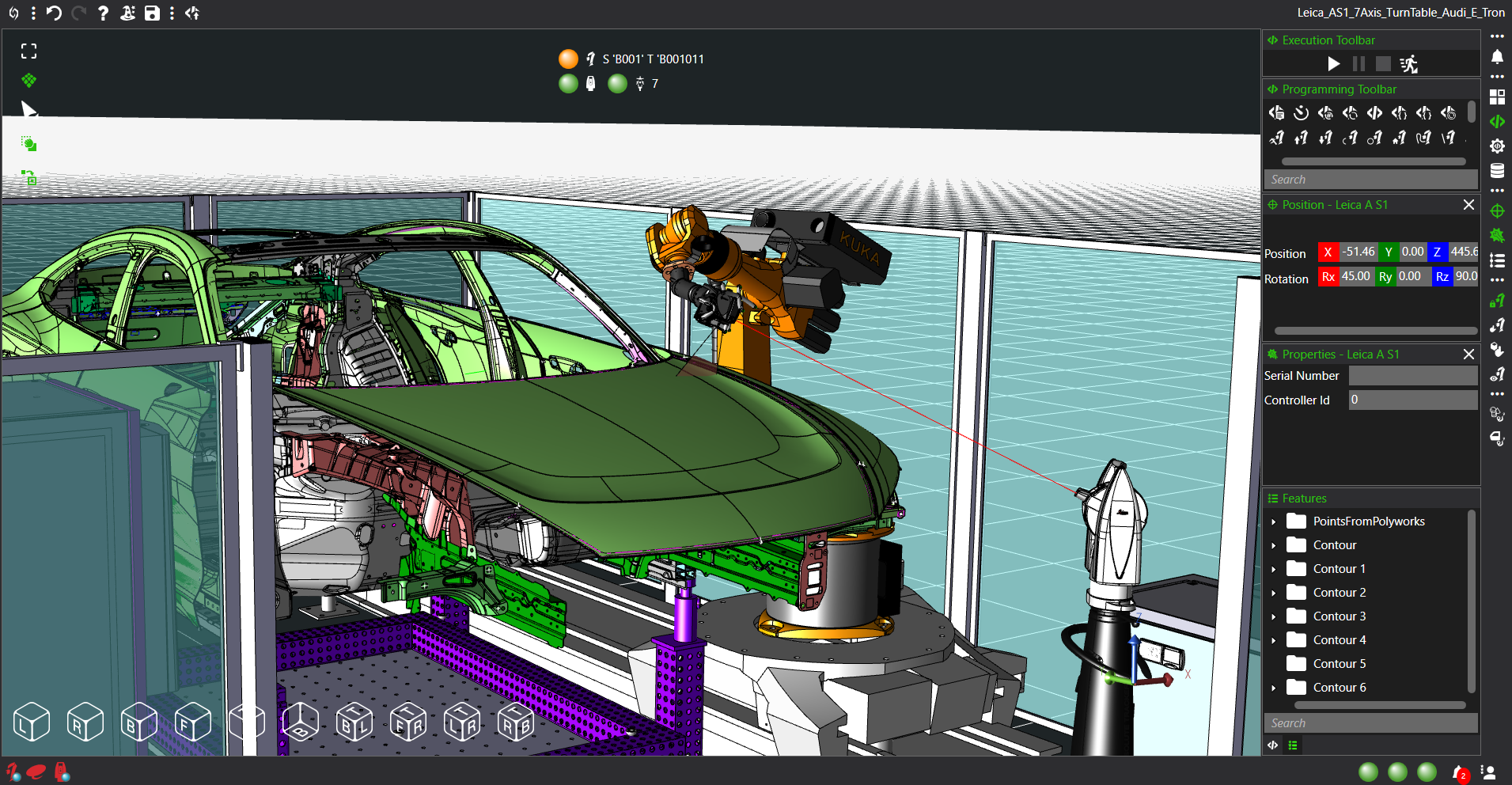The width and height of the screenshot is (1512, 785).
Task: Expand the Contour 6 folder
Action: click(1274, 688)
